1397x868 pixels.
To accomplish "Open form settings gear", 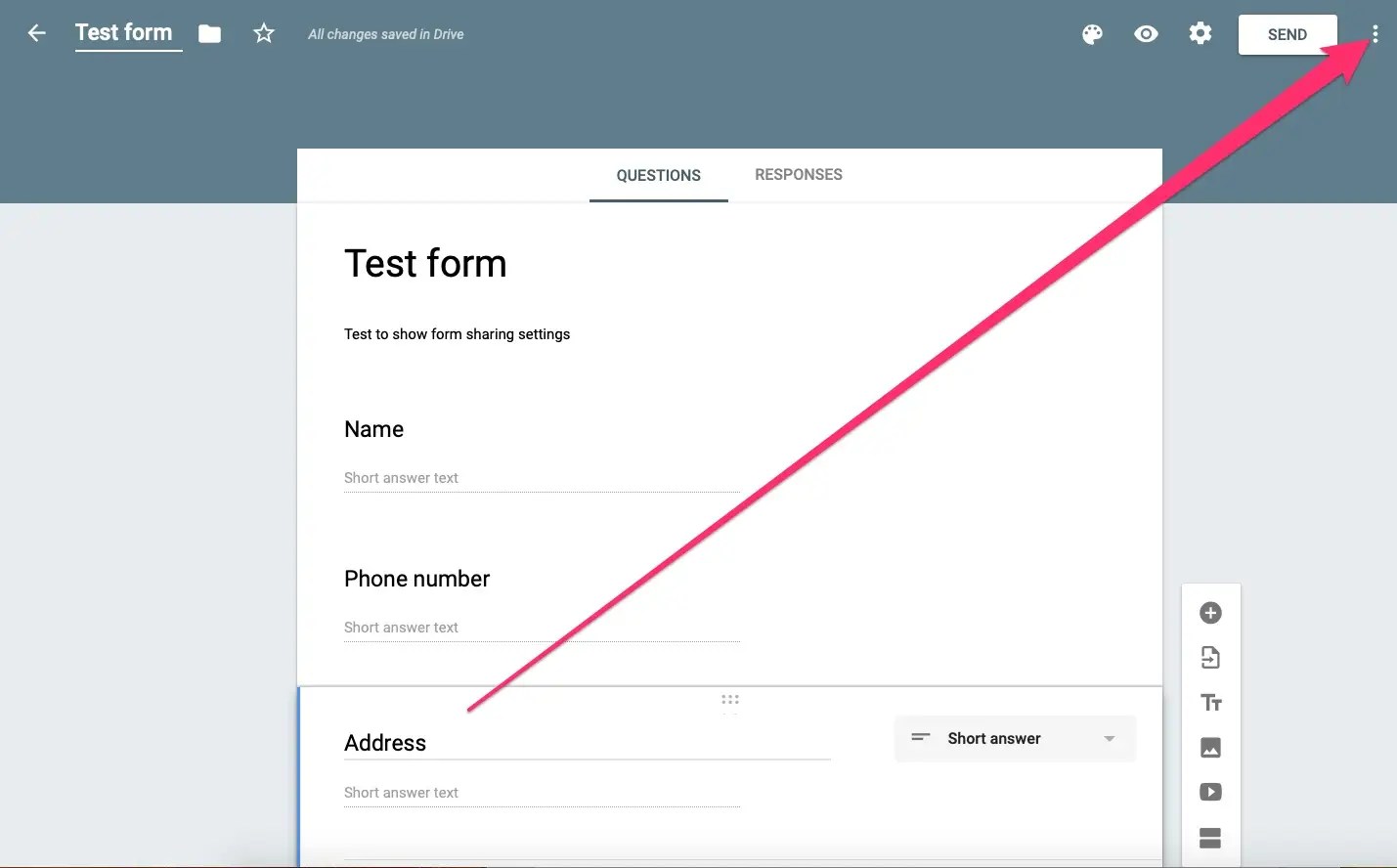I will pyautogui.click(x=1201, y=33).
